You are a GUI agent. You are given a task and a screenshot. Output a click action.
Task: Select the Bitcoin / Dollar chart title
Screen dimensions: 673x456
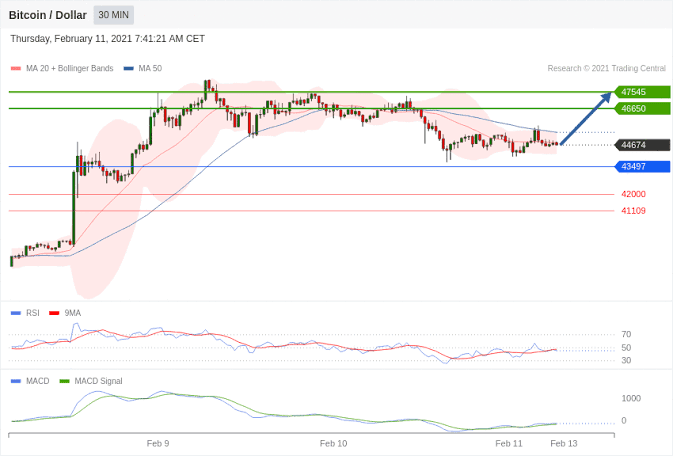[x=48, y=15]
